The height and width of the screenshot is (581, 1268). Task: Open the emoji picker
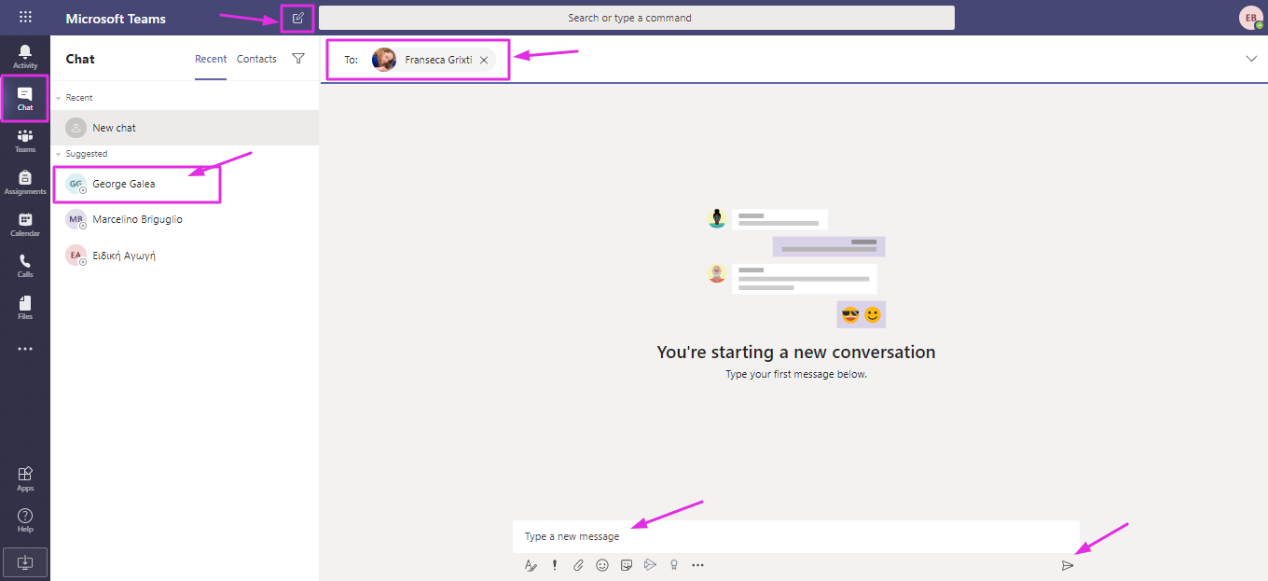pyautogui.click(x=602, y=565)
